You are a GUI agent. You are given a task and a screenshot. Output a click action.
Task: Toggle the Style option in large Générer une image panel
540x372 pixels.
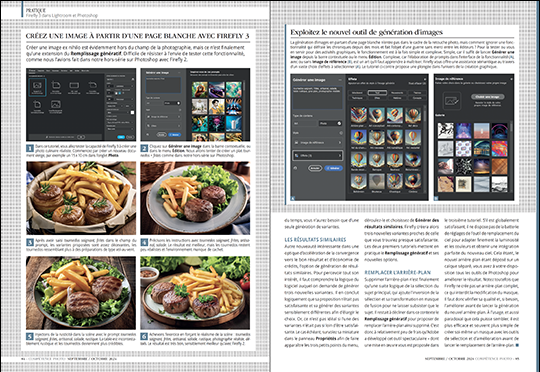(341, 133)
